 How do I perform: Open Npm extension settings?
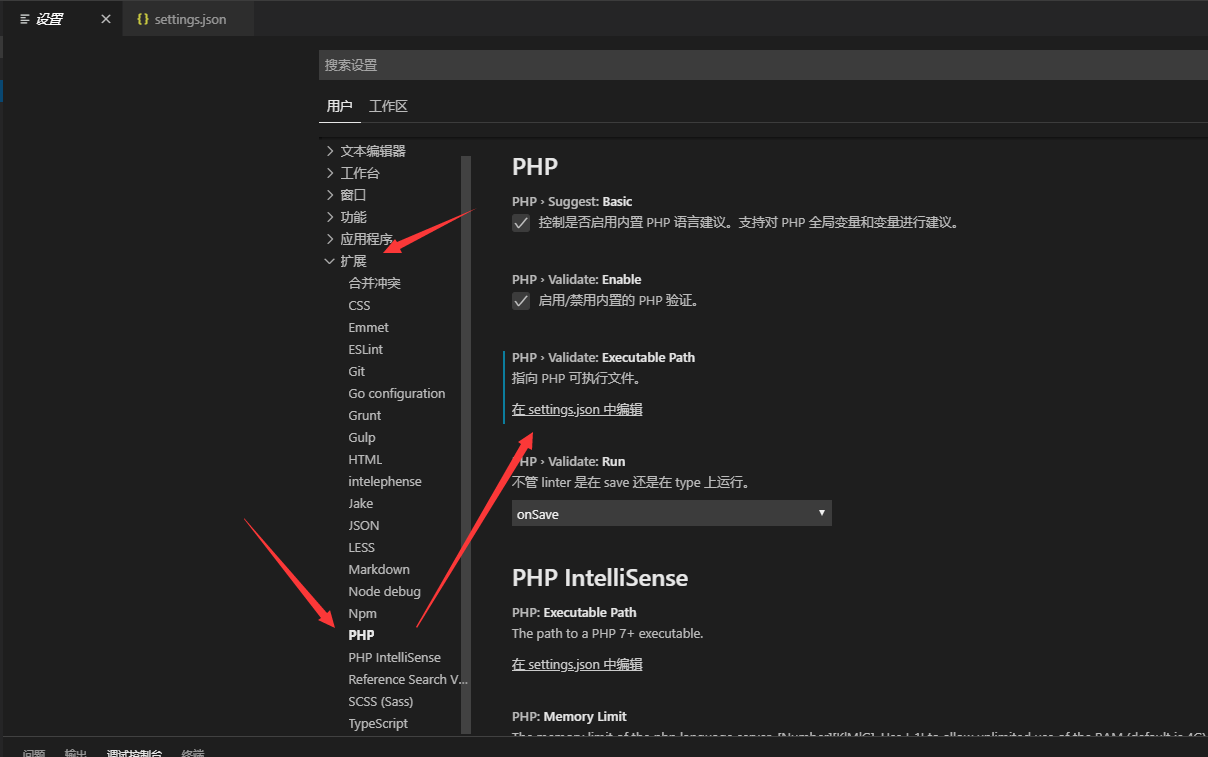(x=362, y=613)
